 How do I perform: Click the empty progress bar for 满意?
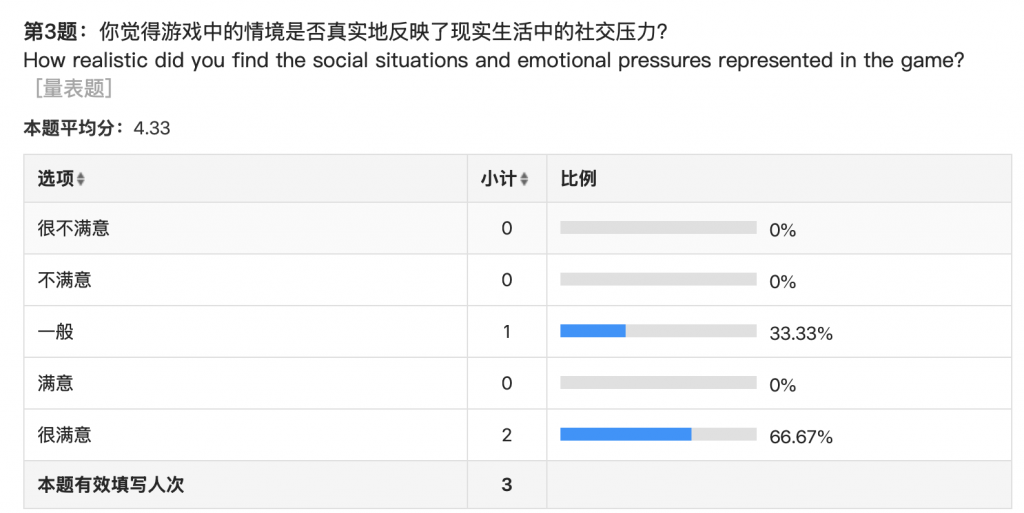click(658, 383)
